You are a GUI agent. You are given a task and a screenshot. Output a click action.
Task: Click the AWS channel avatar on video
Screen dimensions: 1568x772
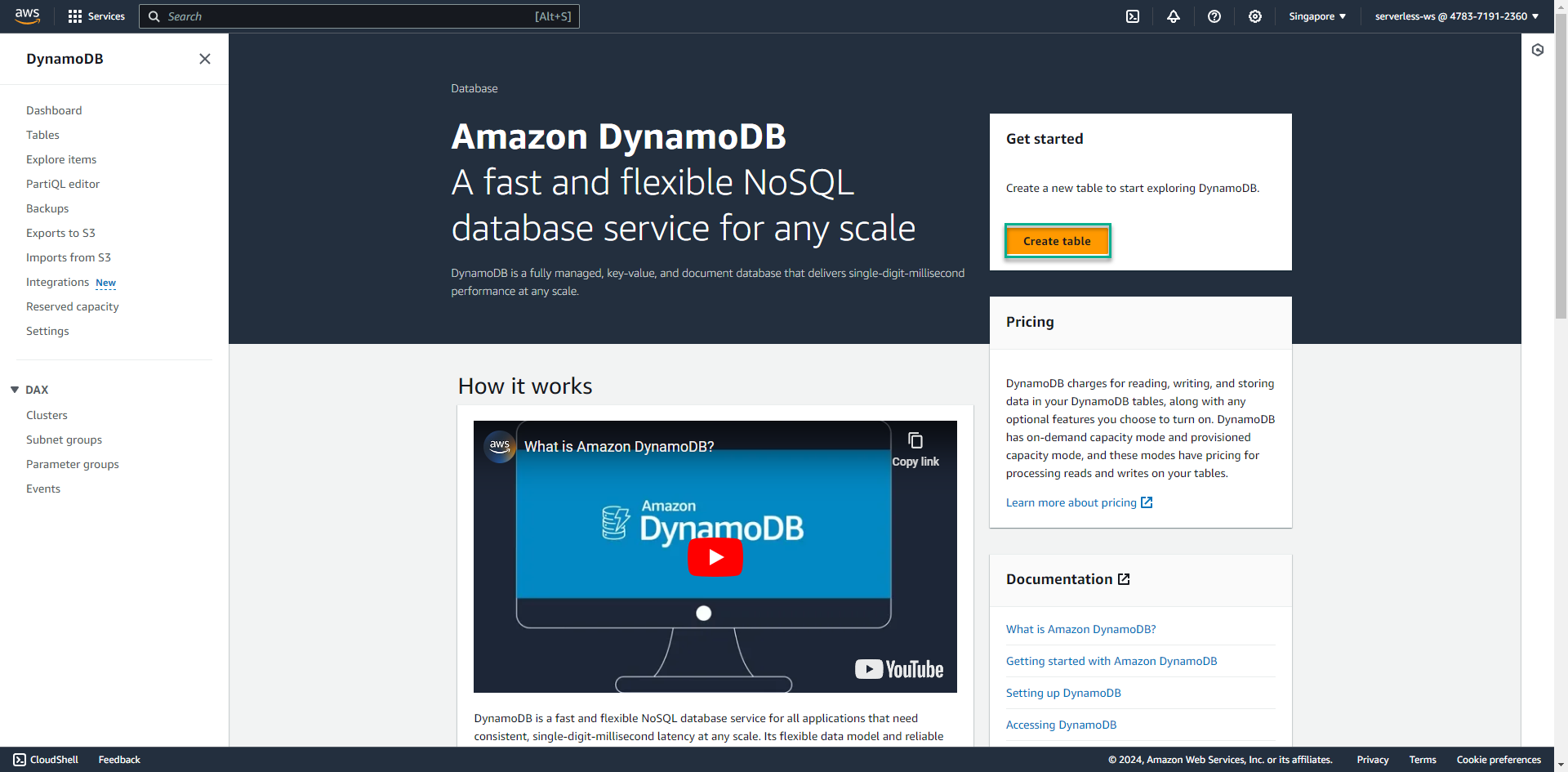pyautogui.click(x=500, y=446)
